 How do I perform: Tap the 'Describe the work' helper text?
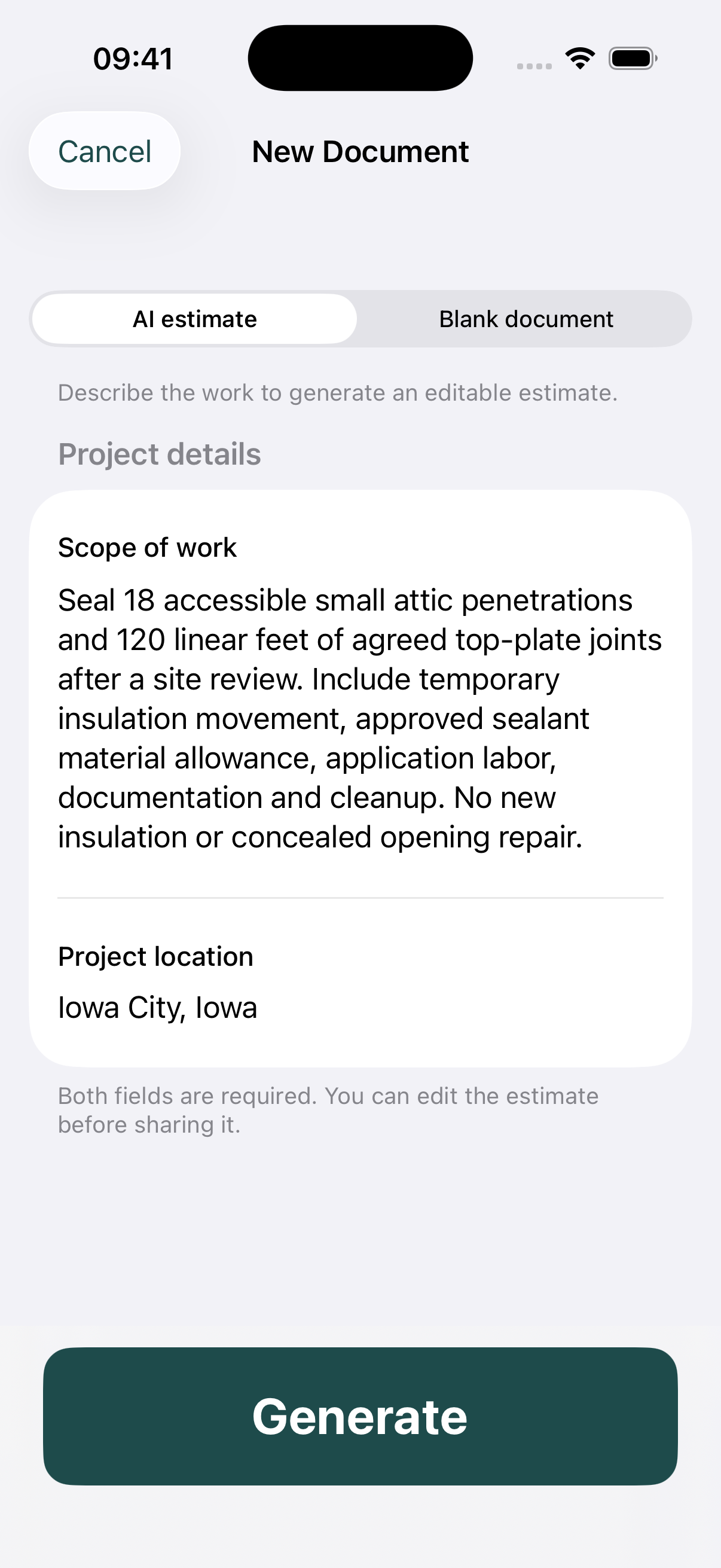tap(338, 393)
